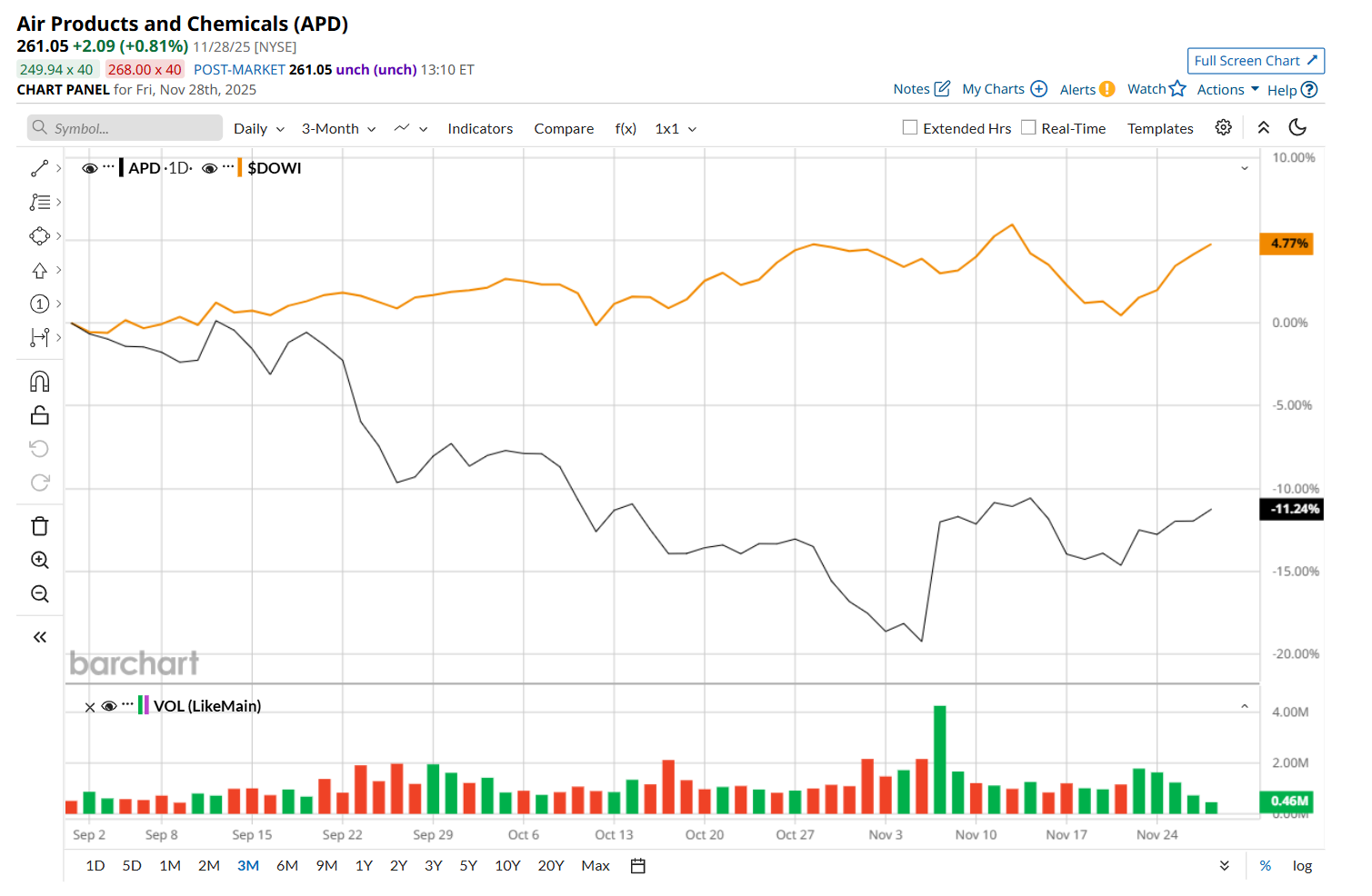Remove the VOL indicator pane
The image size is (1372, 896).
tap(89, 707)
